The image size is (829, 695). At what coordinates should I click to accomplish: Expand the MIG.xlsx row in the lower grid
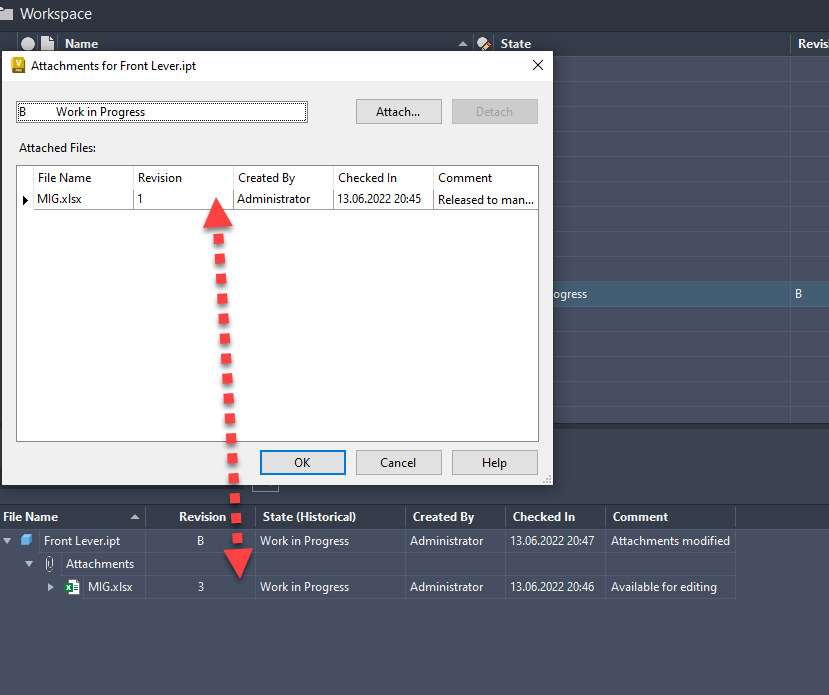pyautogui.click(x=52, y=587)
